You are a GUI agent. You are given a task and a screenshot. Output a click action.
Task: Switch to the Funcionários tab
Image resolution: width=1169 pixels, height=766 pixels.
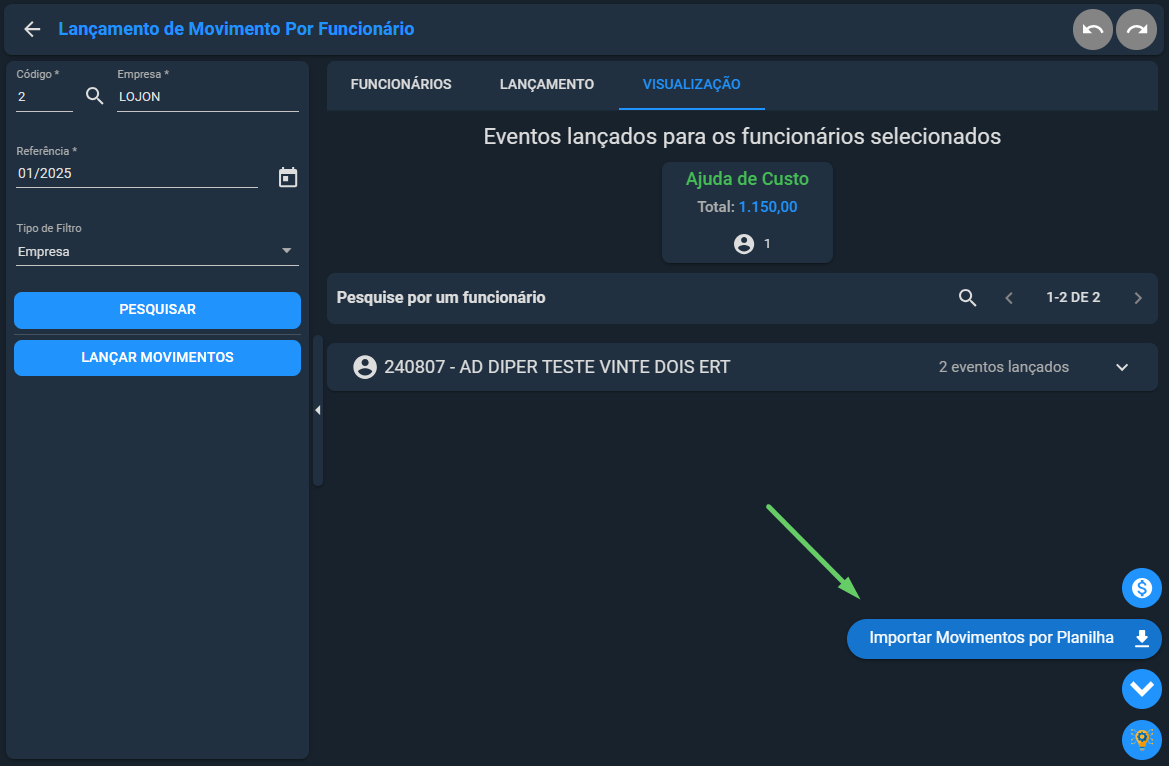[401, 84]
